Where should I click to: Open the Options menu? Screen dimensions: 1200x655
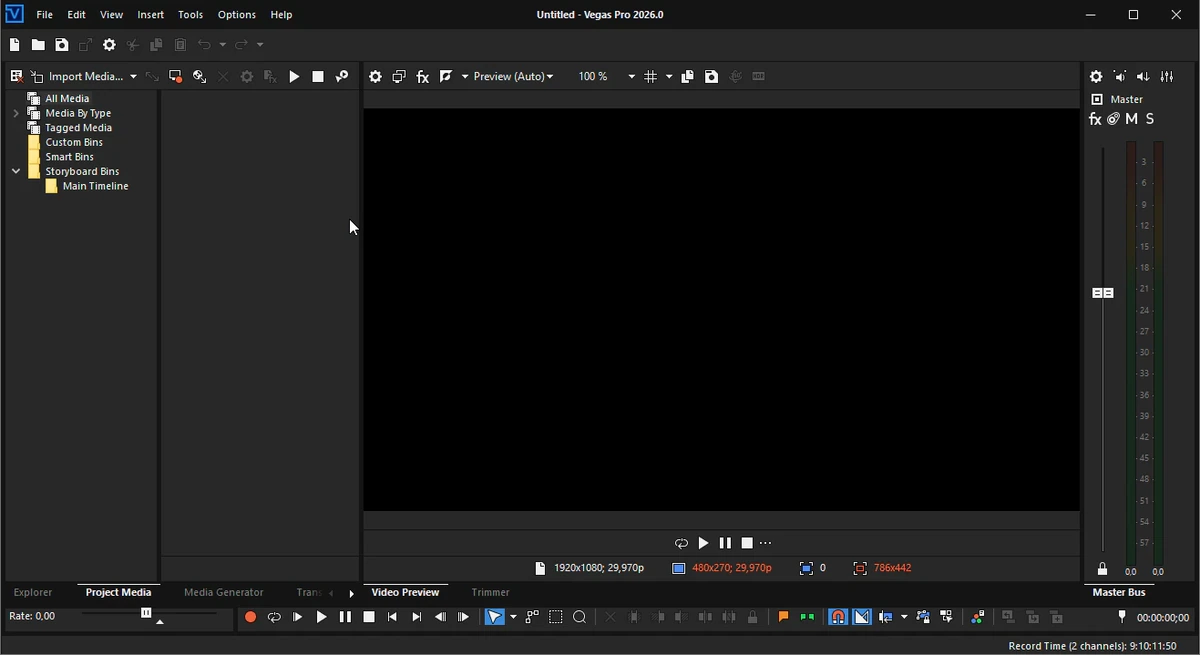click(237, 15)
